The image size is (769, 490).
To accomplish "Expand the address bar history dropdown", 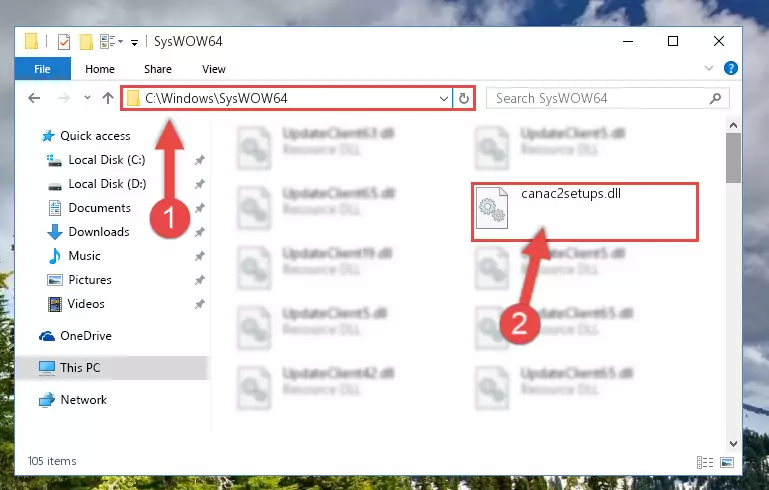I will [443, 99].
